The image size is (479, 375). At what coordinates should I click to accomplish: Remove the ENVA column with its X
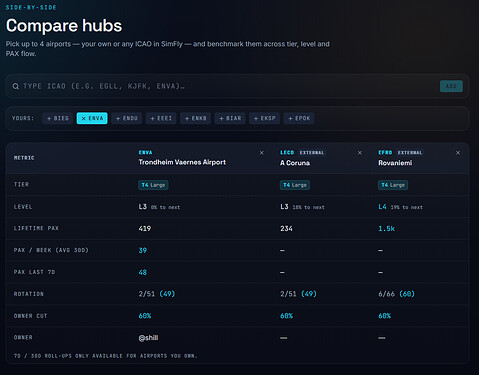[x=262, y=153]
